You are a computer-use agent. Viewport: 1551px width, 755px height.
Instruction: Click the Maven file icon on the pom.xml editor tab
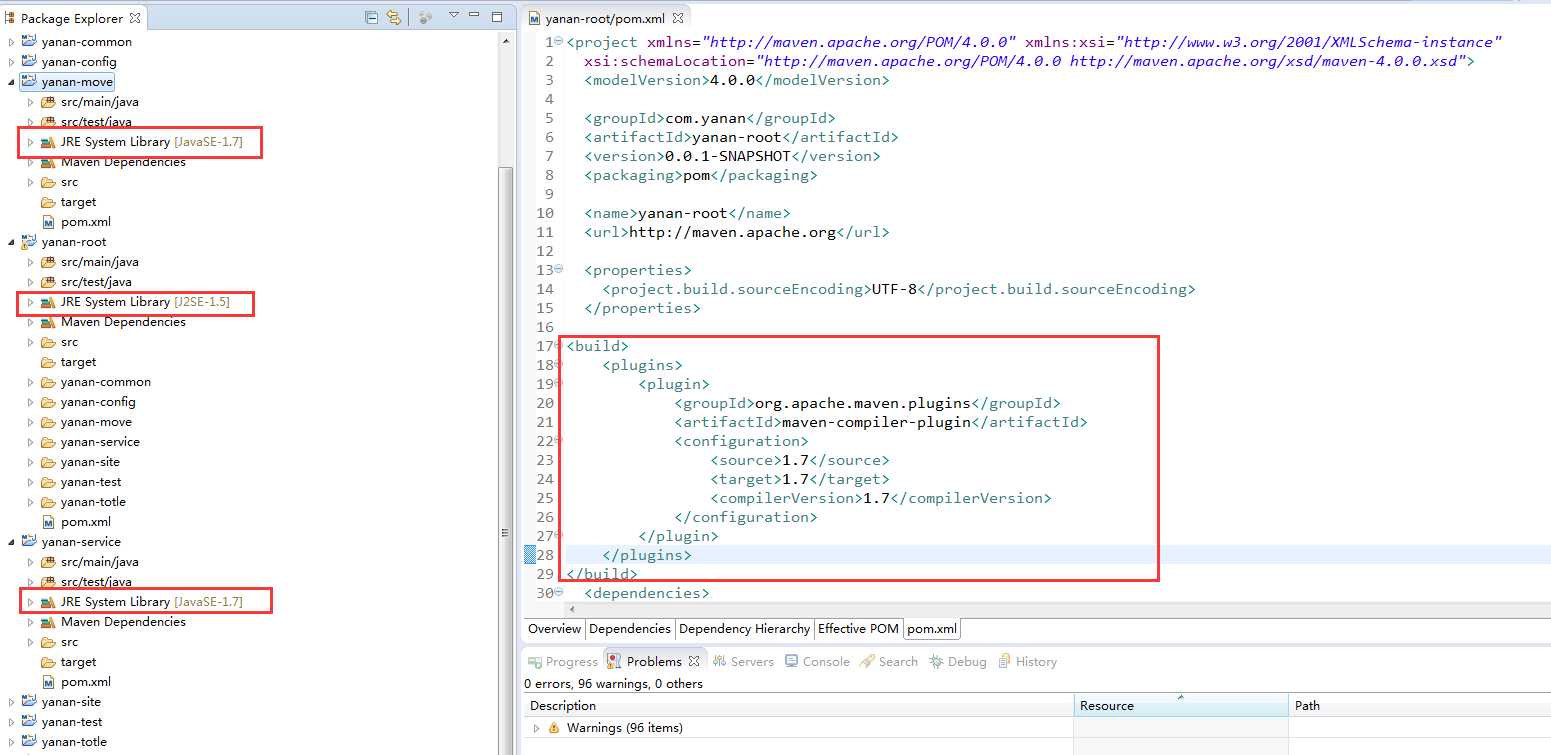point(534,18)
